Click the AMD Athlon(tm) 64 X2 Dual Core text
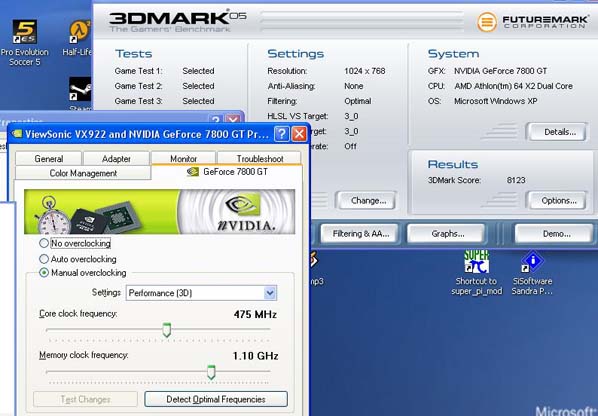 pos(513,86)
